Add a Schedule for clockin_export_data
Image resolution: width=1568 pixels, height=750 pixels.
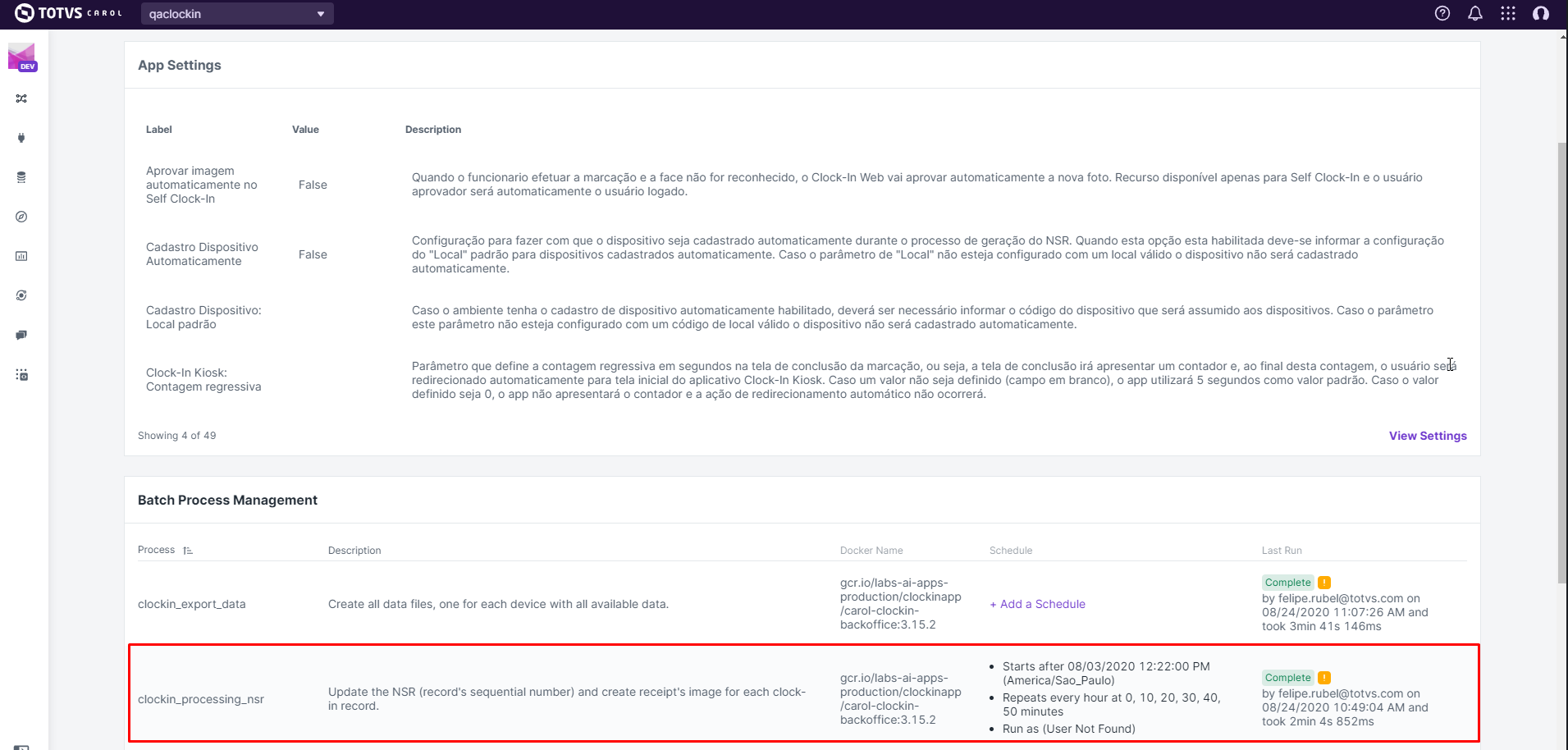pos(1037,604)
